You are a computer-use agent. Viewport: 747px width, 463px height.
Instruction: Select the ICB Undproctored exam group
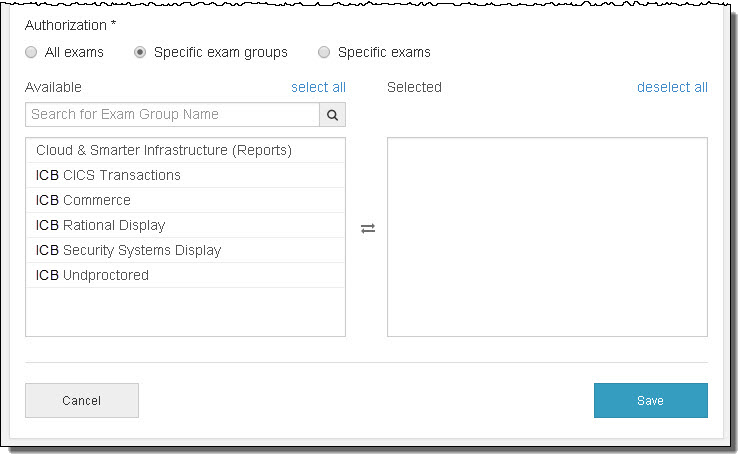click(x=92, y=275)
